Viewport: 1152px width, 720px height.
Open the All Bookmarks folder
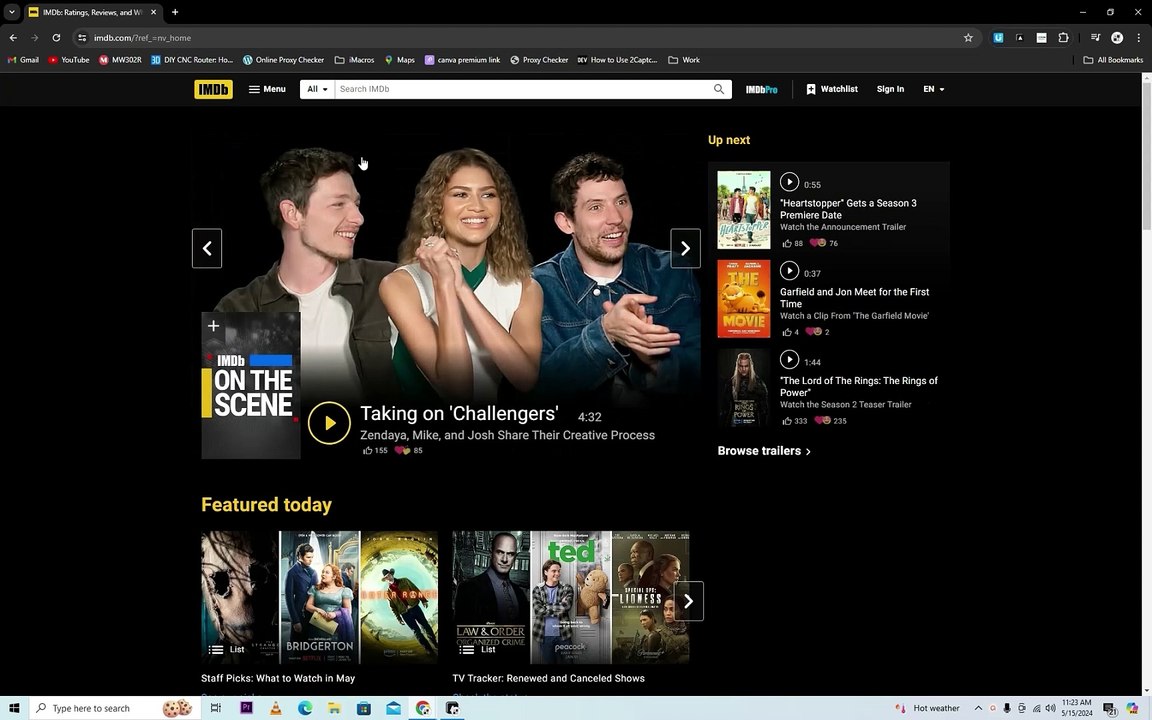point(1113,60)
